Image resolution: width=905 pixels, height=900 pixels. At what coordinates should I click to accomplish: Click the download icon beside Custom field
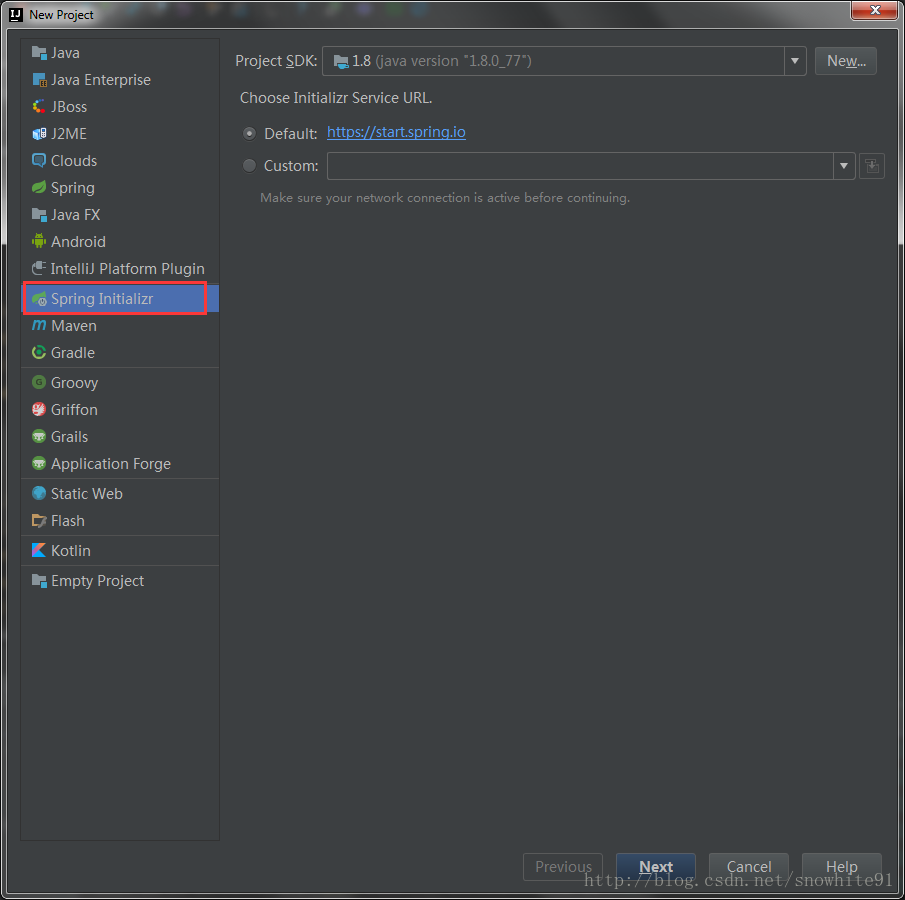pos(872,166)
